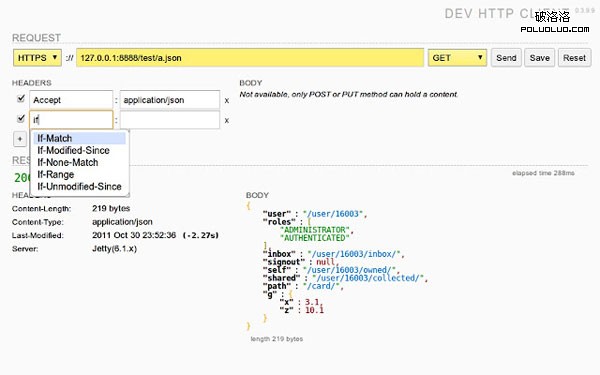This screenshot has width=600, height=375.
Task: Click the empty header value field
Action: [x=170, y=120]
